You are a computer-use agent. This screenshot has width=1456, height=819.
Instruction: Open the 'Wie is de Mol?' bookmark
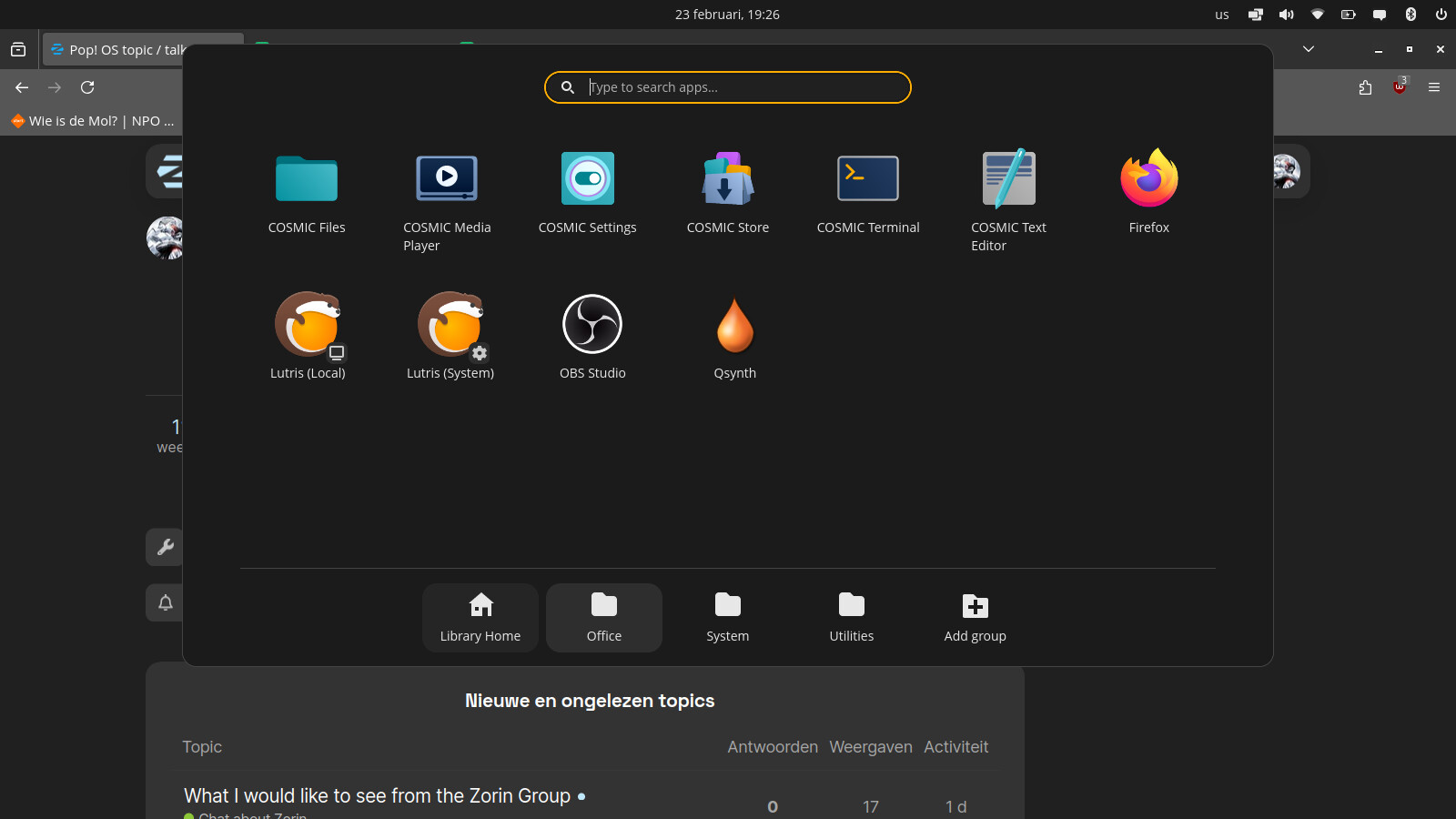[92, 121]
